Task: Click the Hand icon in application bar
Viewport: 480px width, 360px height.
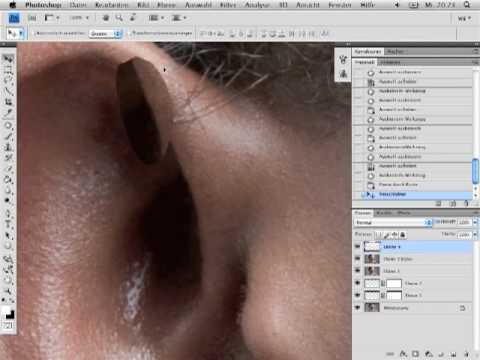Action: tap(106, 18)
